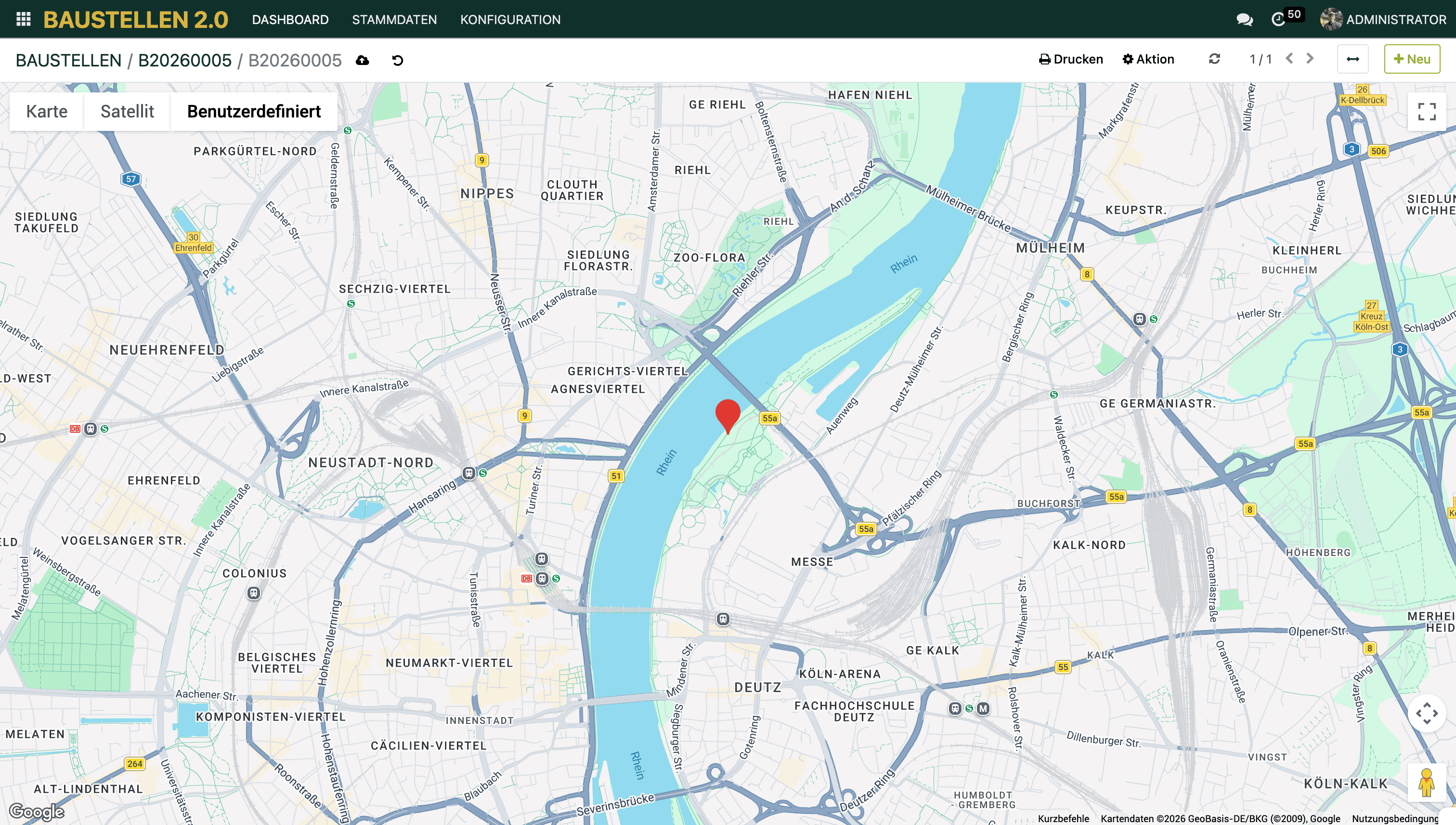The width and height of the screenshot is (1456, 825).
Task: Open the Aktion dropdown menu
Action: click(x=1148, y=59)
